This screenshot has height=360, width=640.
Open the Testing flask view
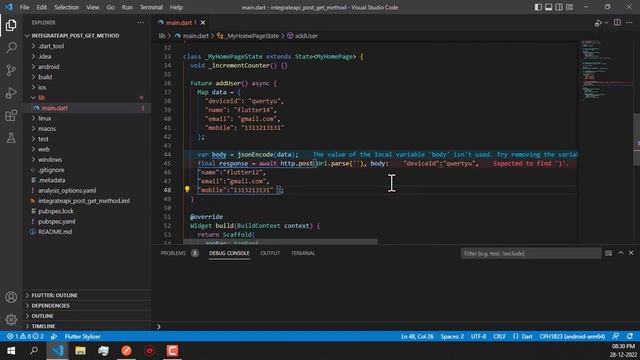pos(11,138)
